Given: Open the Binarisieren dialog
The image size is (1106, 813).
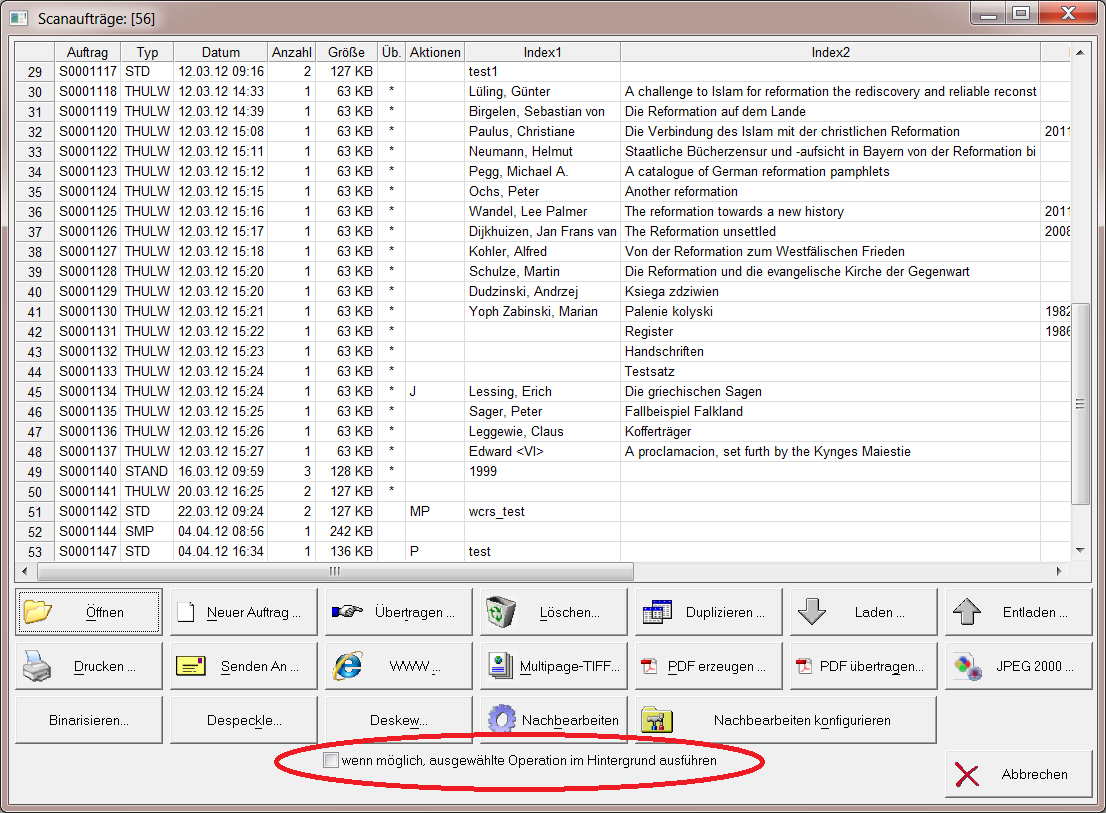Looking at the screenshot, I should (x=89, y=720).
